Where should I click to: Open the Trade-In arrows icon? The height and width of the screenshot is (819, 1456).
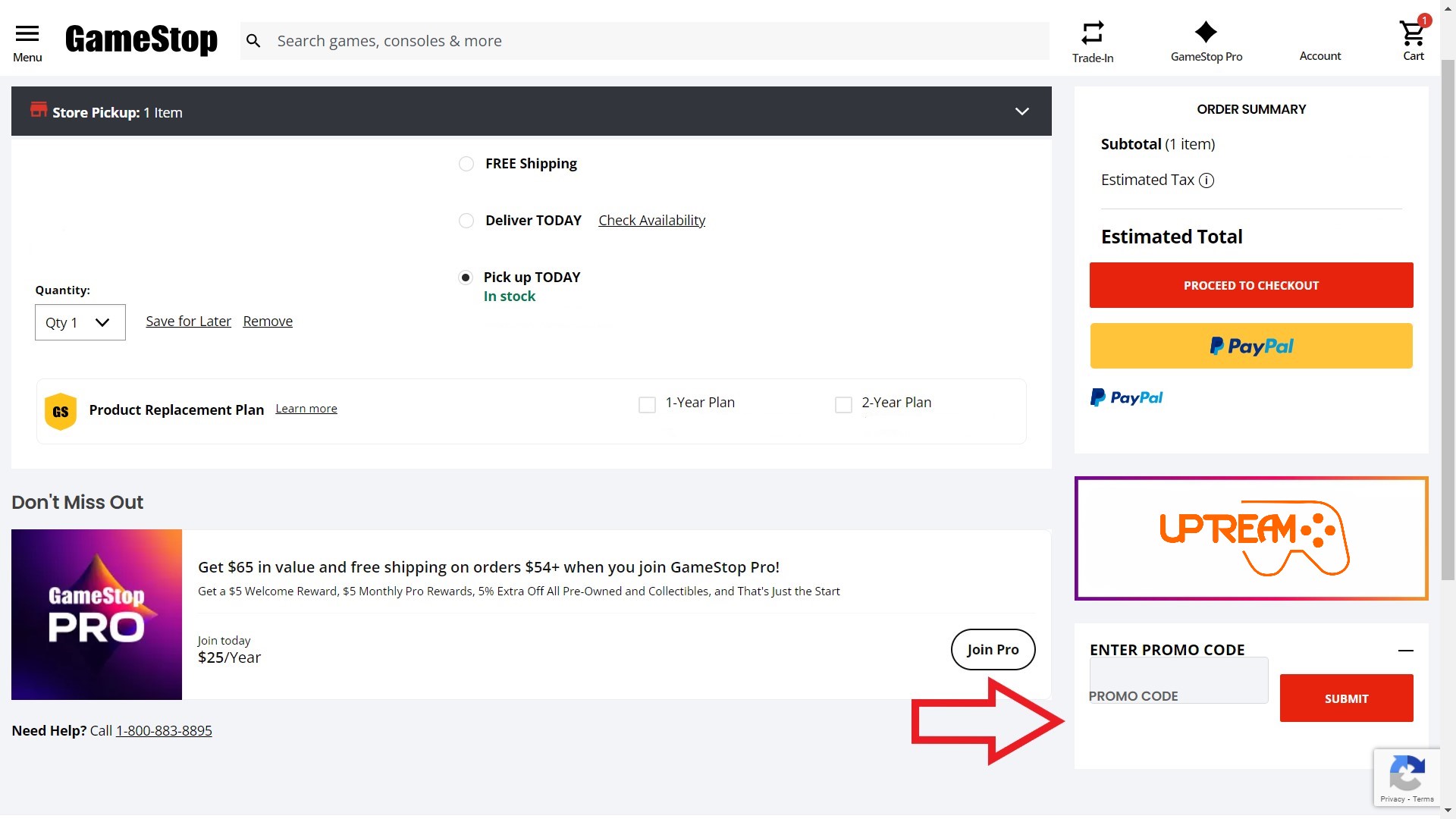coord(1092,33)
